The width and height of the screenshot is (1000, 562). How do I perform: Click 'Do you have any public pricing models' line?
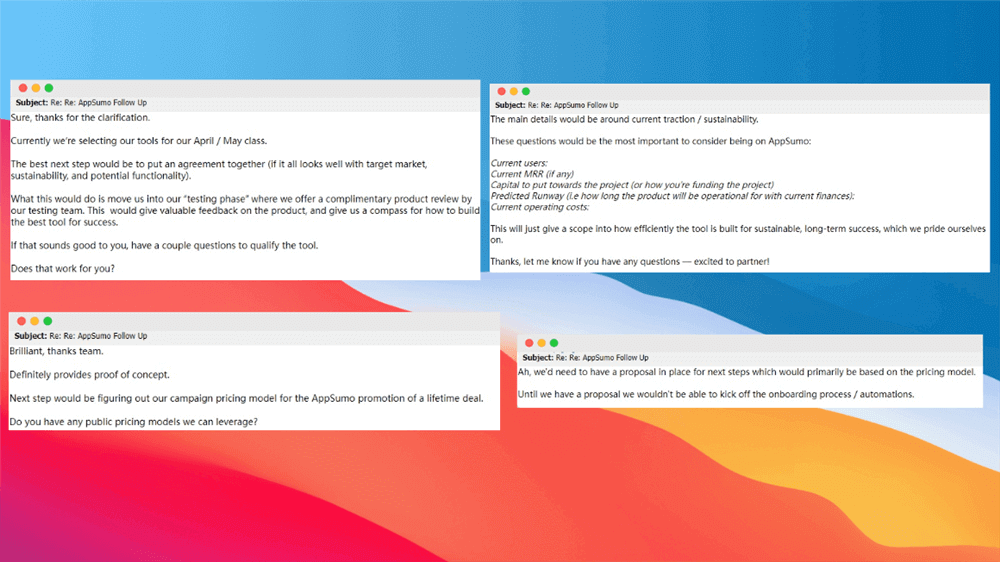point(133,422)
